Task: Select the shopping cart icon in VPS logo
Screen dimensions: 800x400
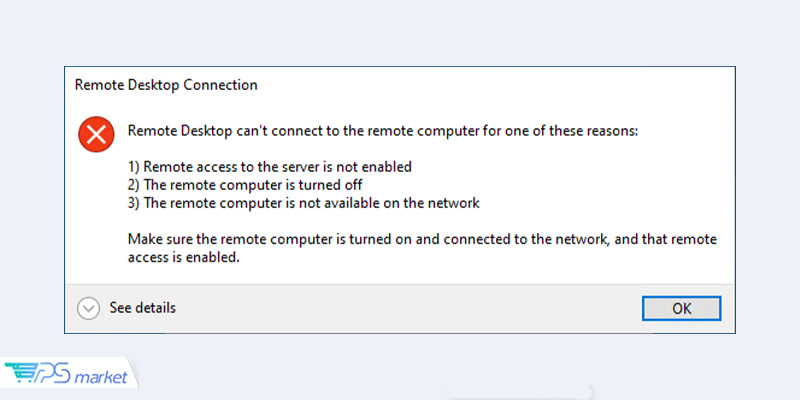Action: (19, 374)
